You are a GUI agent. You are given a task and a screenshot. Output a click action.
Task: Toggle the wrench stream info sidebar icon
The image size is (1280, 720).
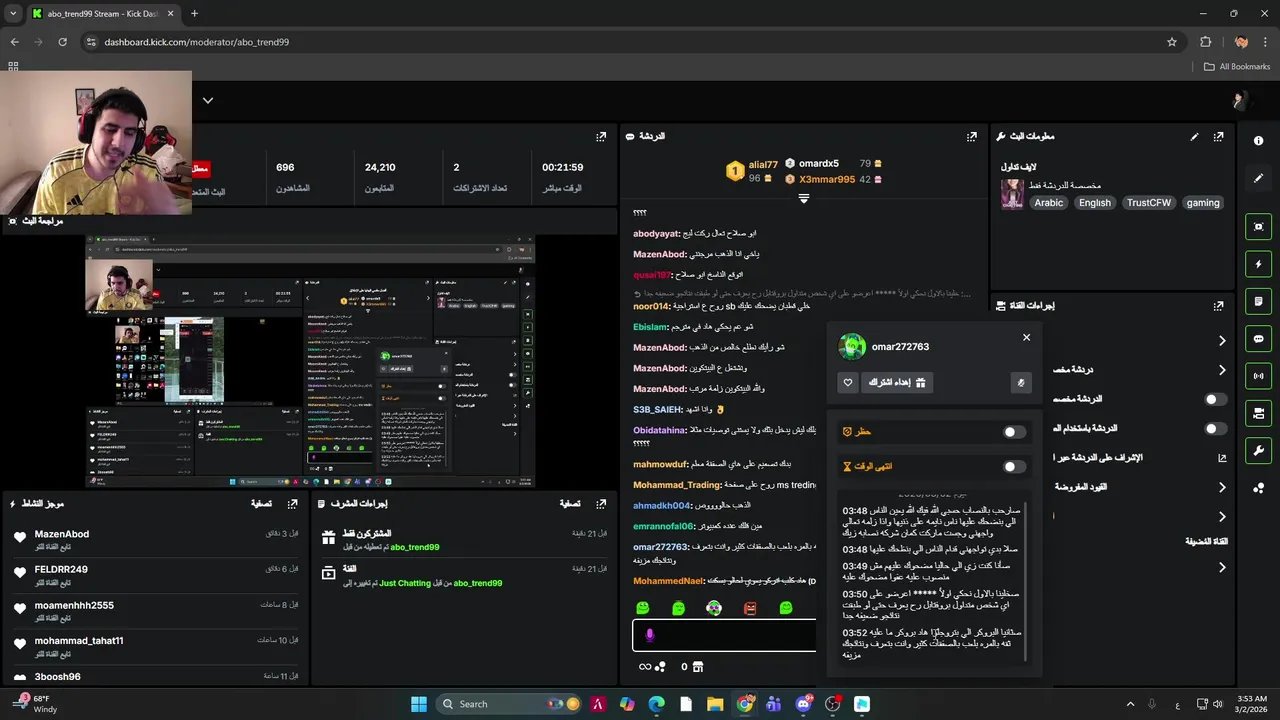(x=1258, y=450)
